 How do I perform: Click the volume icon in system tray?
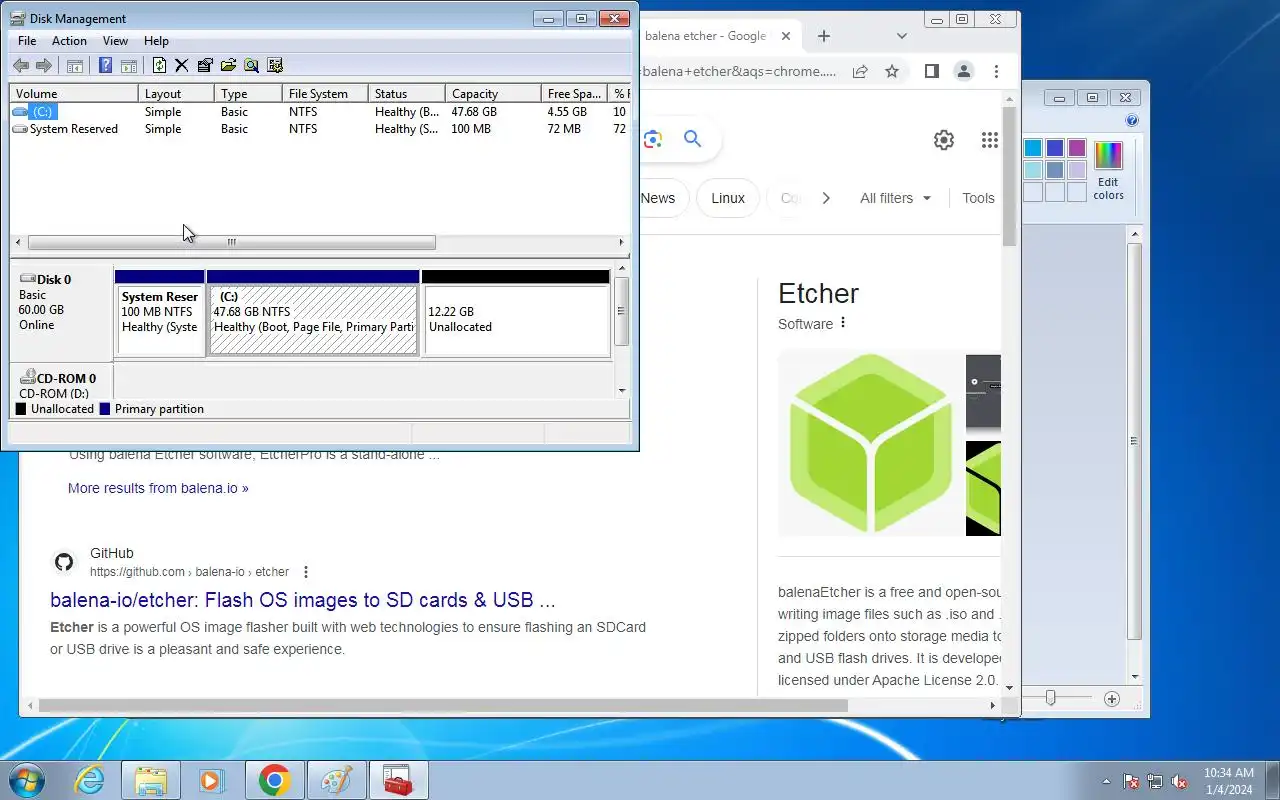click(1179, 782)
